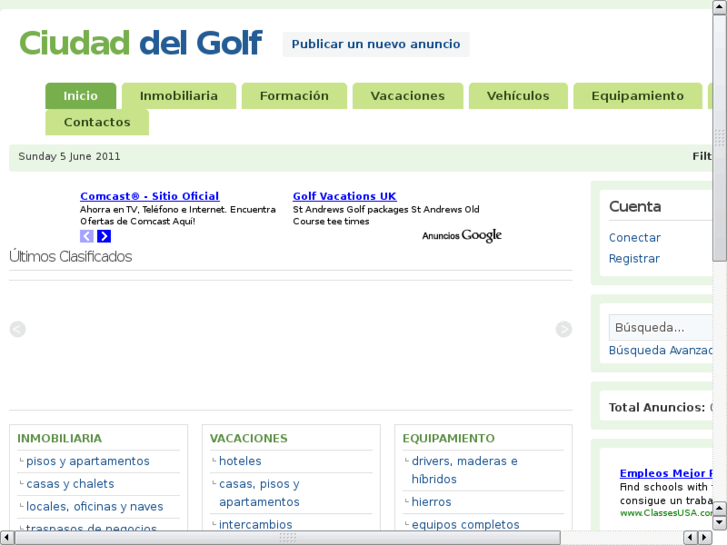
Task: Open the Inmobiliaria tab
Action: 179,96
